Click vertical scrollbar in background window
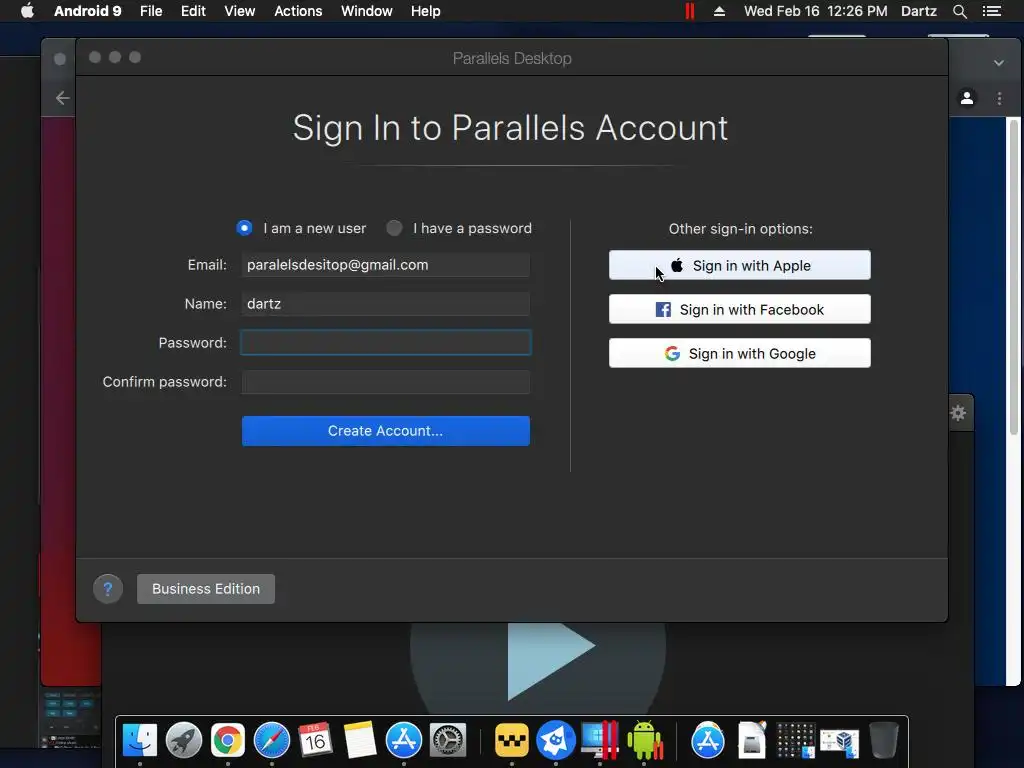This screenshot has width=1024, height=768. (x=1014, y=278)
